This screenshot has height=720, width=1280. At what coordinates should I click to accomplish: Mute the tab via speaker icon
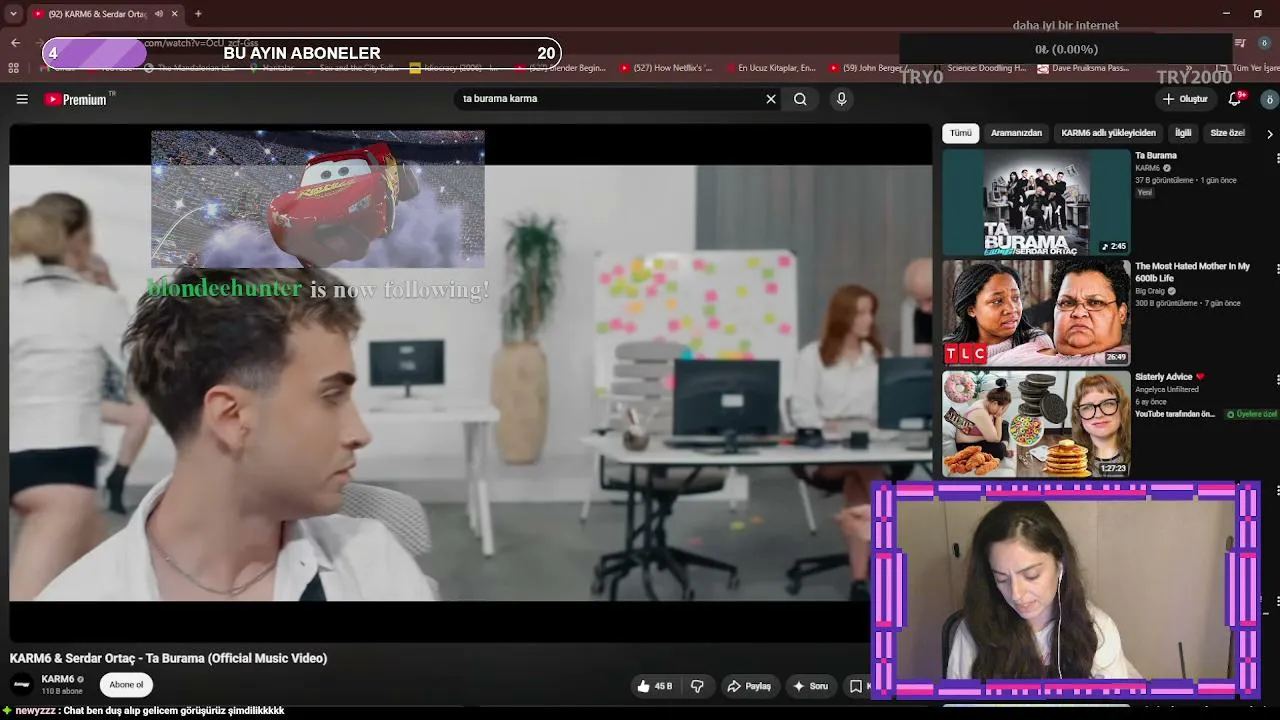tap(159, 14)
